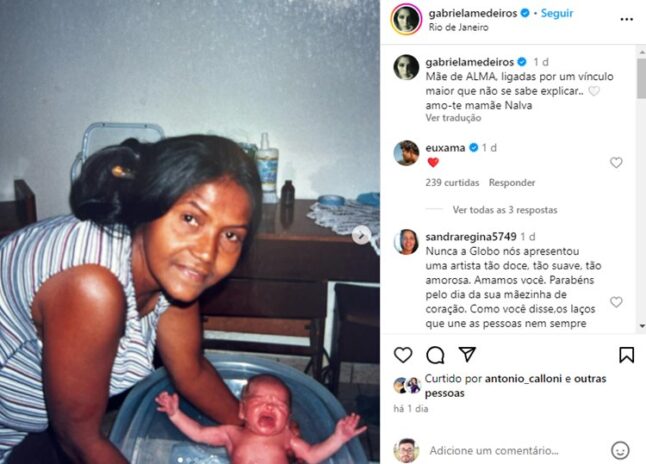
Task: Open gabrielamedeiros profile picture in header
Action: point(406,19)
